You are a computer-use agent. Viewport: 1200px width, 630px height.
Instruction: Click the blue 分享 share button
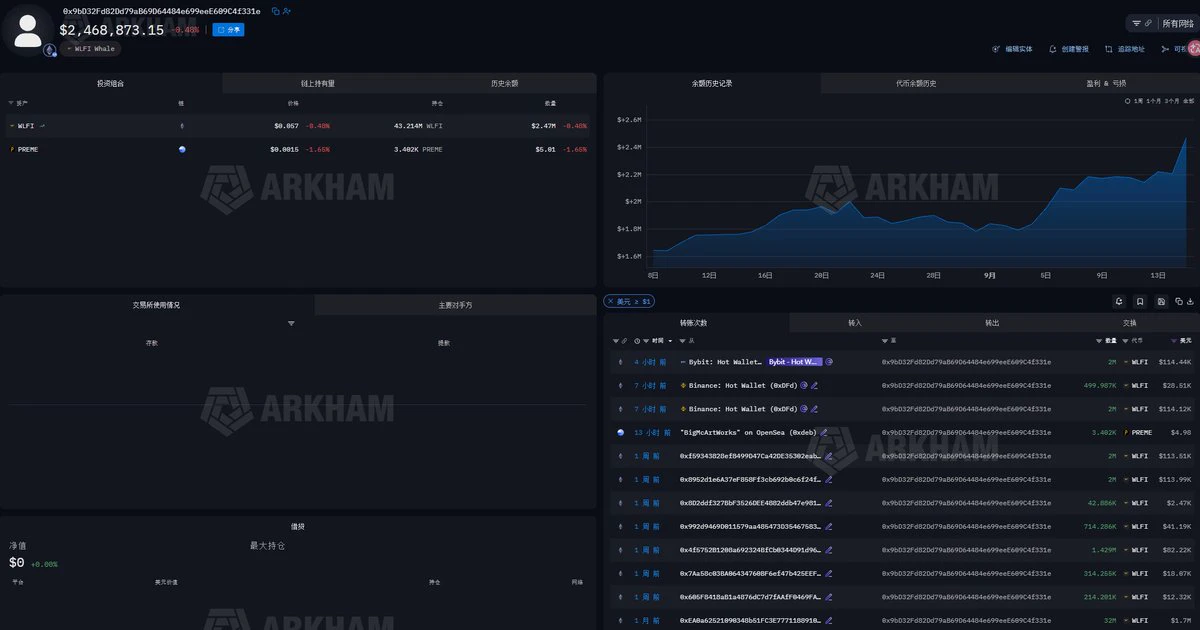228,30
